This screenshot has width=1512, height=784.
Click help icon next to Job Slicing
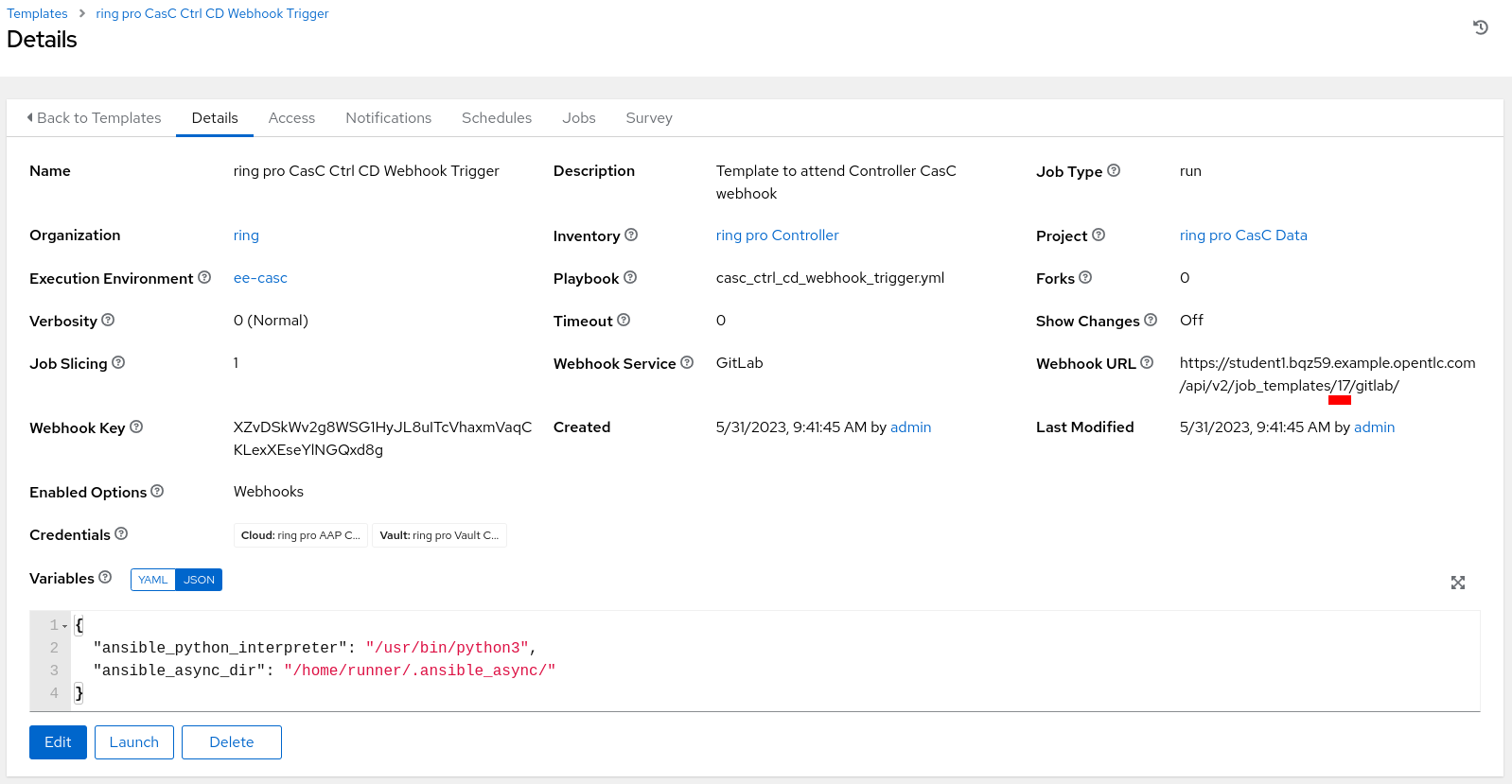point(118,362)
